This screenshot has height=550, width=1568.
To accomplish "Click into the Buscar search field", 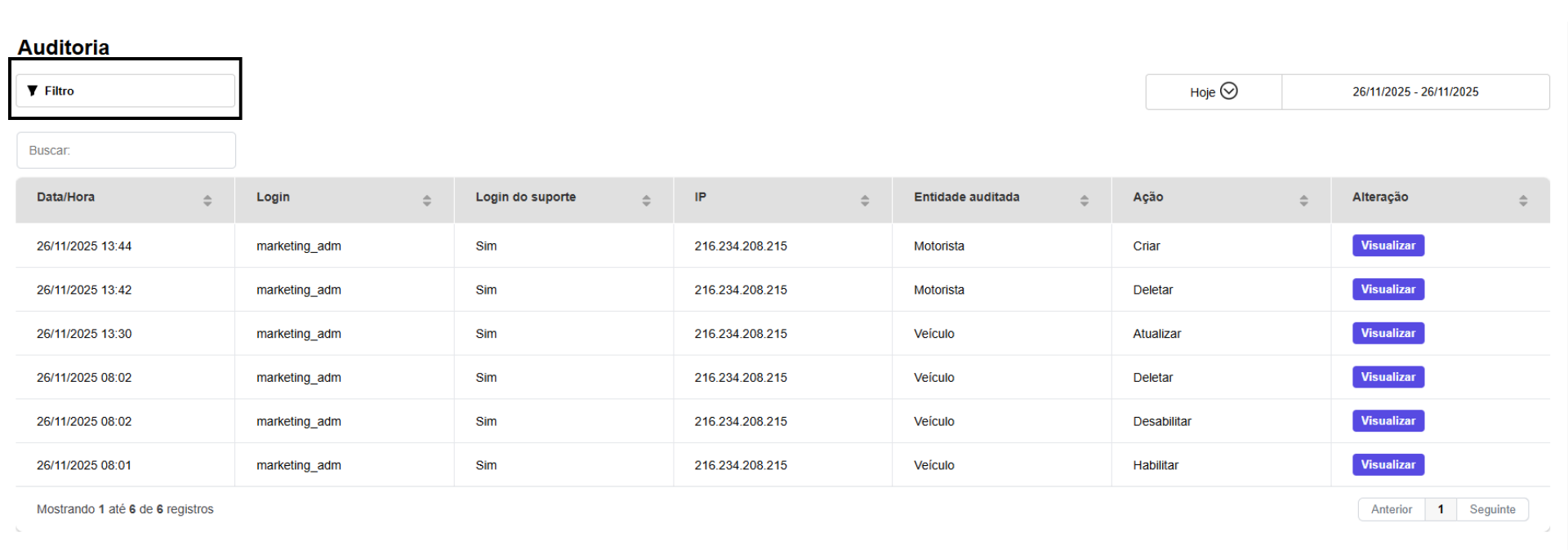I will click(x=126, y=150).
